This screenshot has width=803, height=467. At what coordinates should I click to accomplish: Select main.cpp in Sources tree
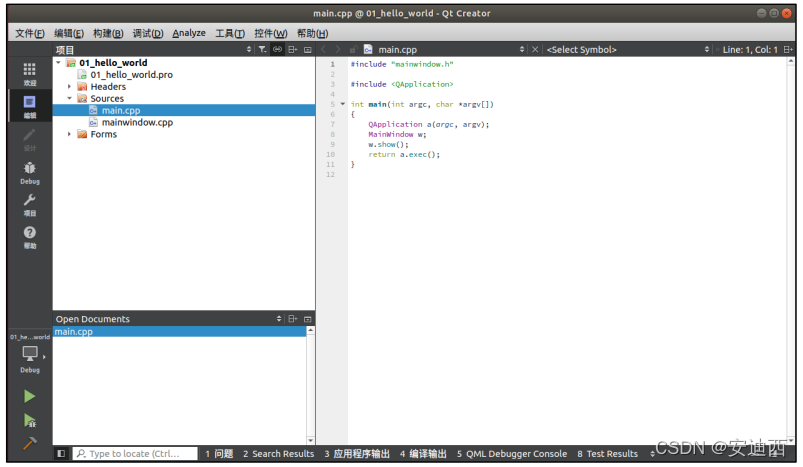pos(121,111)
